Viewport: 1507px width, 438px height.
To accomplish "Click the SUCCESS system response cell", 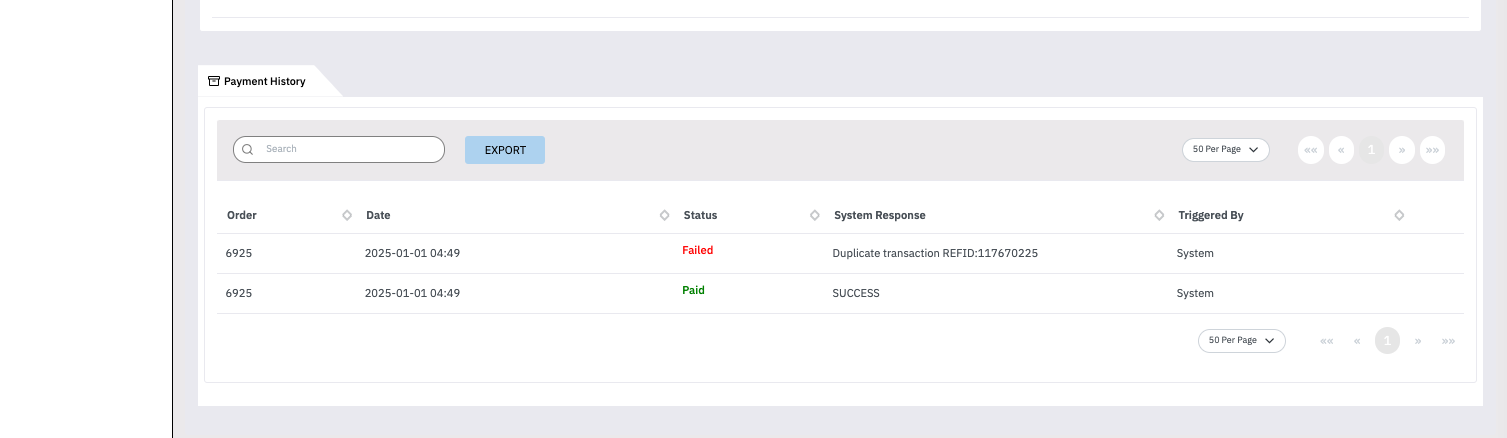I will (856, 293).
